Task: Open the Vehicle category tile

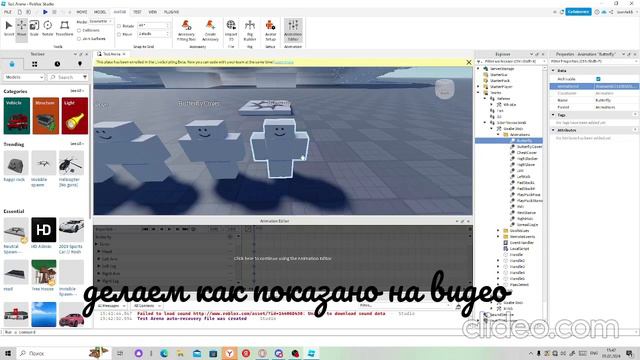Action: [x=17, y=116]
